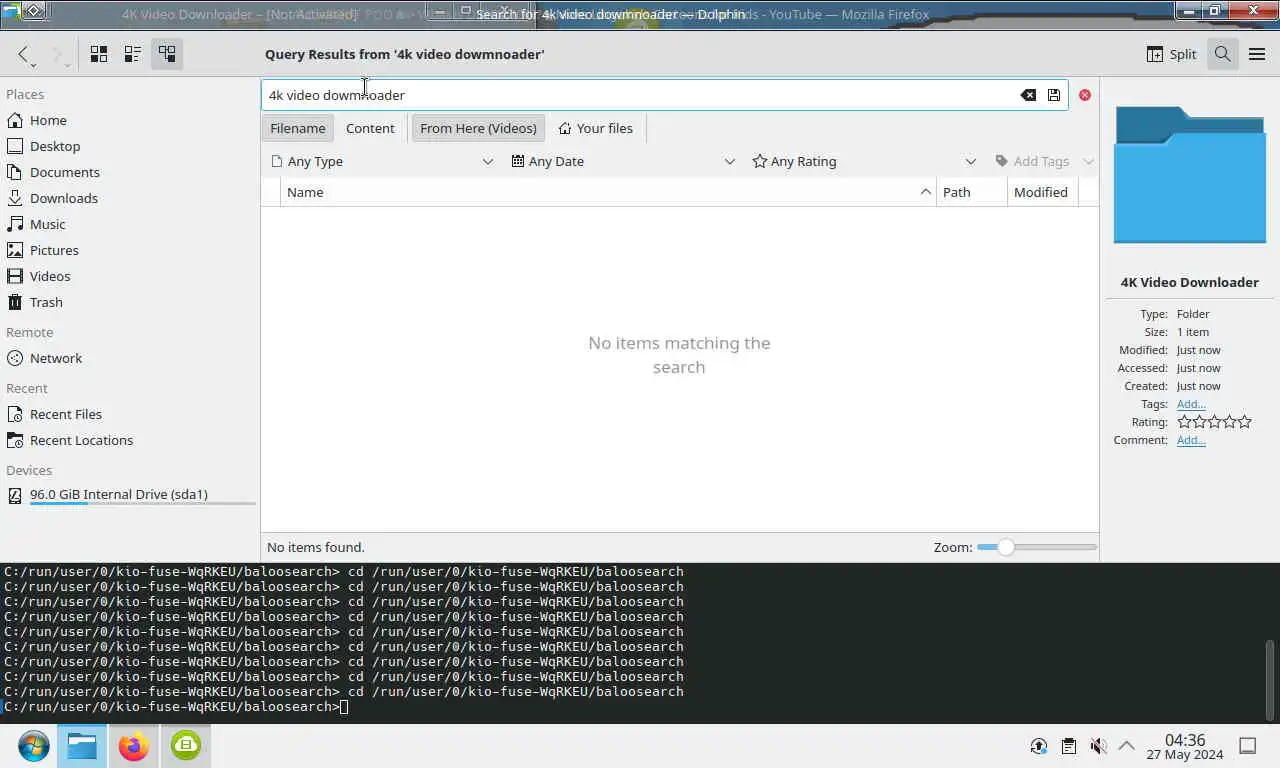Viewport: 1280px width, 768px height.
Task: Sort by the Name column header
Action: tap(608, 192)
